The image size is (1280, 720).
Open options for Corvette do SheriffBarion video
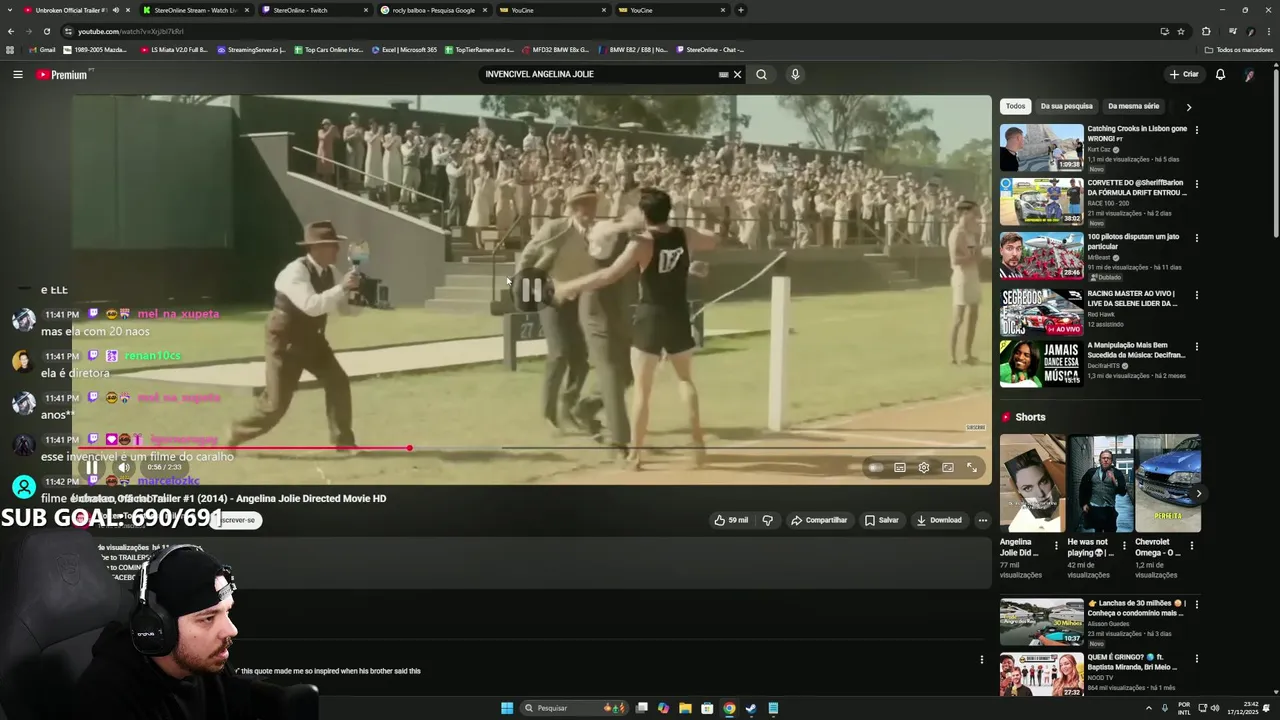pyautogui.click(x=1196, y=184)
